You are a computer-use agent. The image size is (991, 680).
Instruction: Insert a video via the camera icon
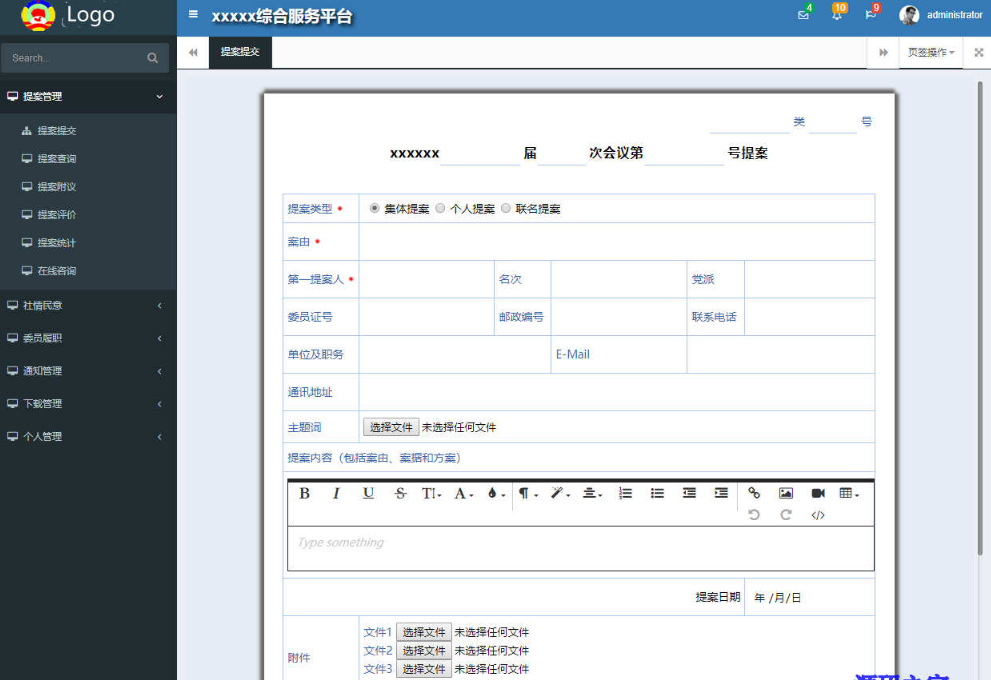click(x=817, y=493)
